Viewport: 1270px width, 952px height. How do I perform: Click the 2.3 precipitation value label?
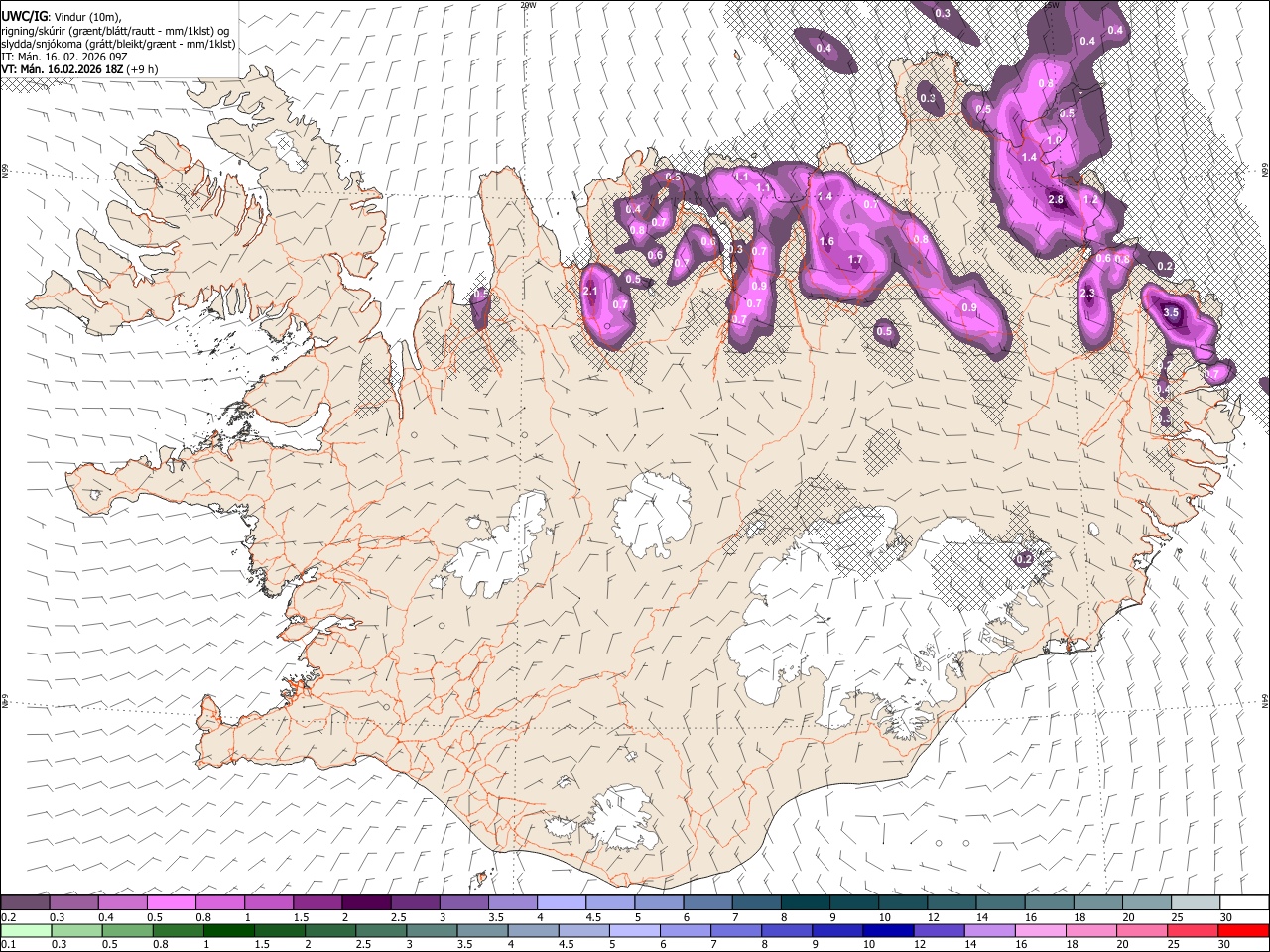coord(1087,293)
